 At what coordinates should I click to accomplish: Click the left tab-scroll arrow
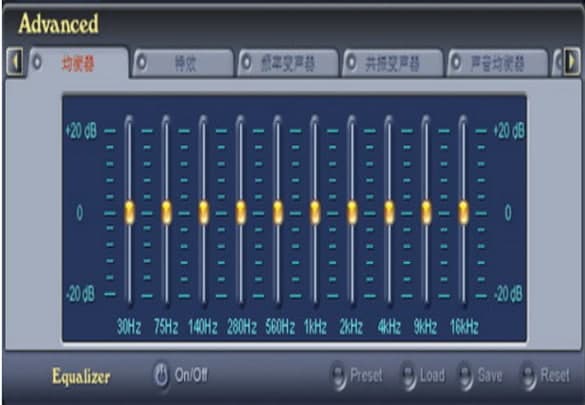click(x=15, y=62)
